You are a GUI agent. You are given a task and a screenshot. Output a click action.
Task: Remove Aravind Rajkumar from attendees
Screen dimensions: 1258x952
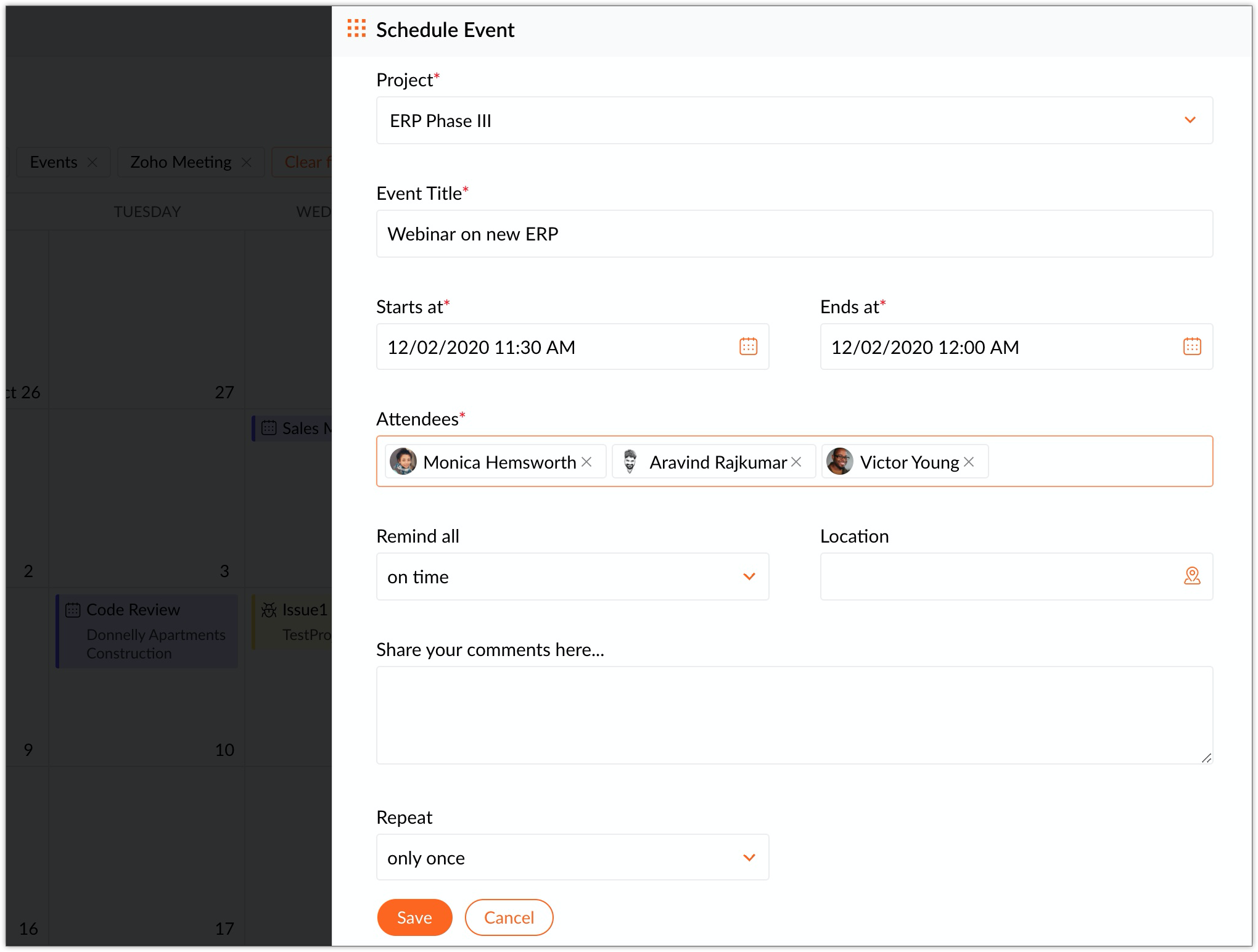coord(796,462)
